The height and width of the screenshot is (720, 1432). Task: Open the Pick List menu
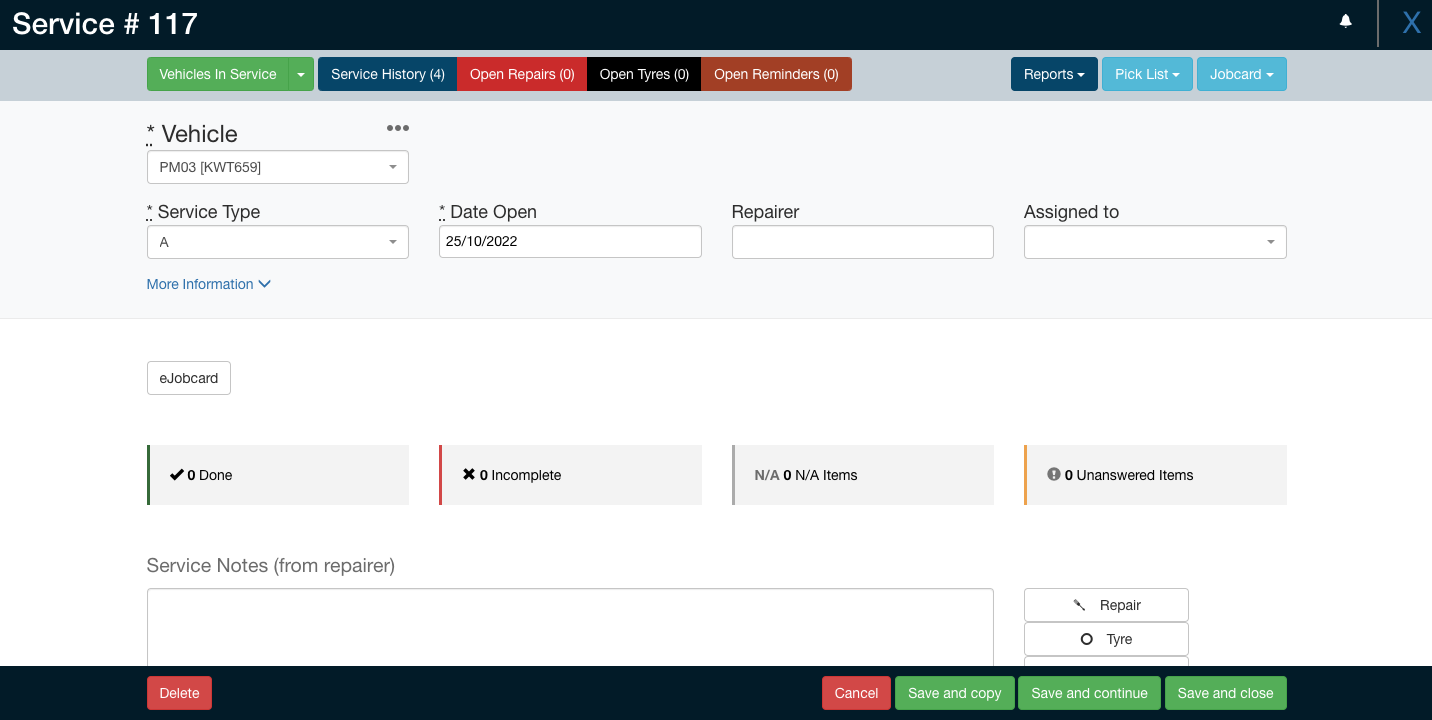[x=1146, y=74]
